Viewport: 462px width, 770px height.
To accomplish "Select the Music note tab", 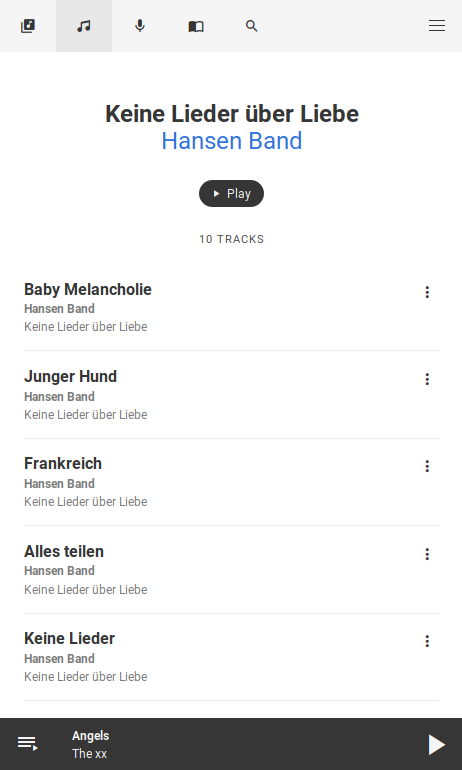I will click(84, 26).
